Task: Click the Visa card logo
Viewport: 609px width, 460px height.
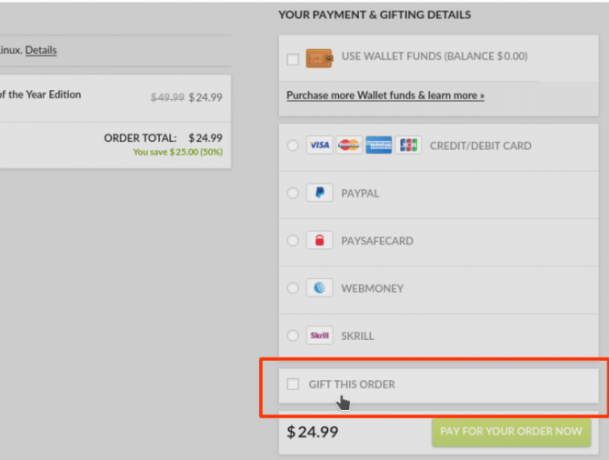Action: coord(319,145)
